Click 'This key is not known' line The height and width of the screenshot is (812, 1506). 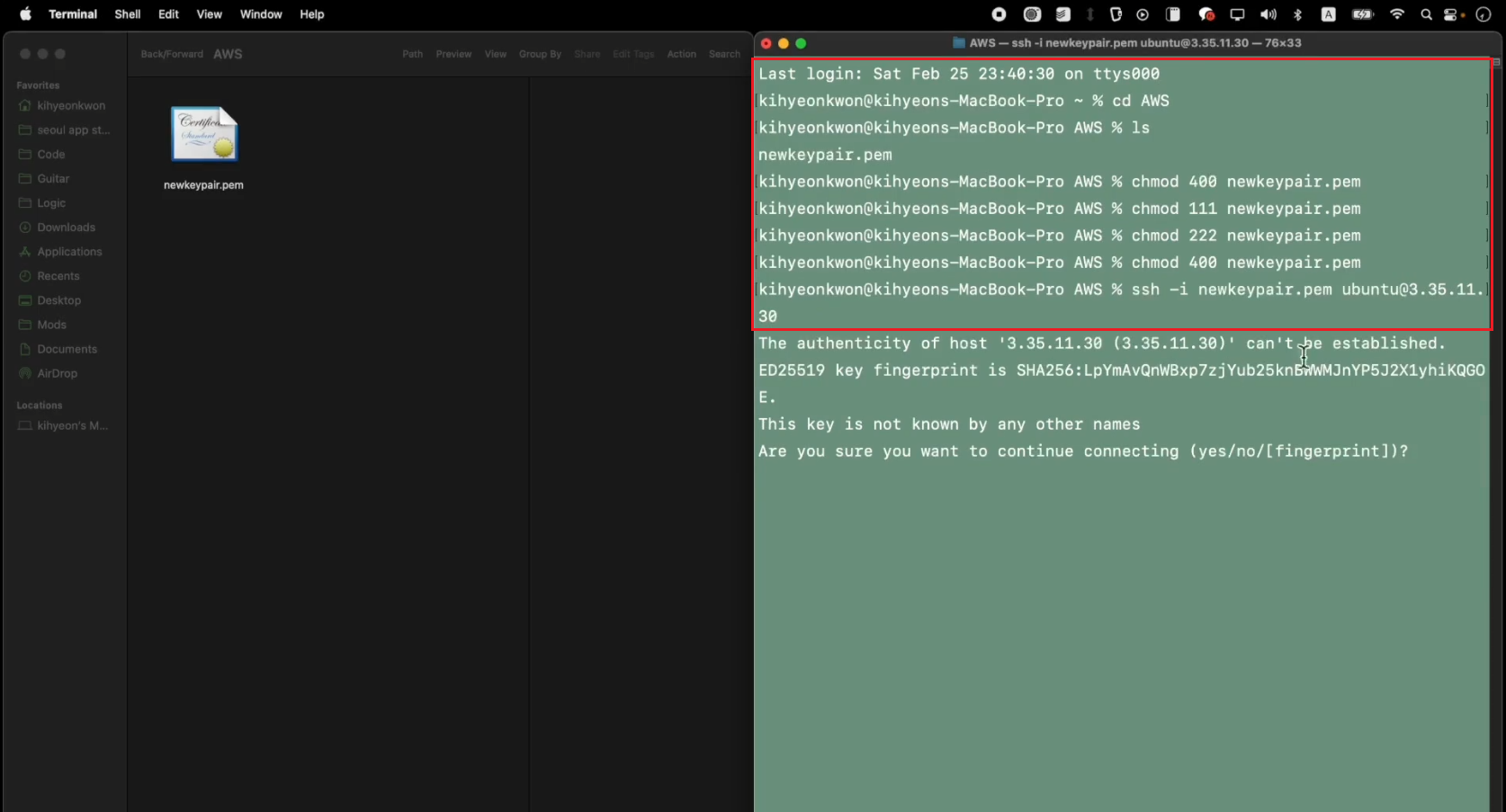(x=949, y=424)
